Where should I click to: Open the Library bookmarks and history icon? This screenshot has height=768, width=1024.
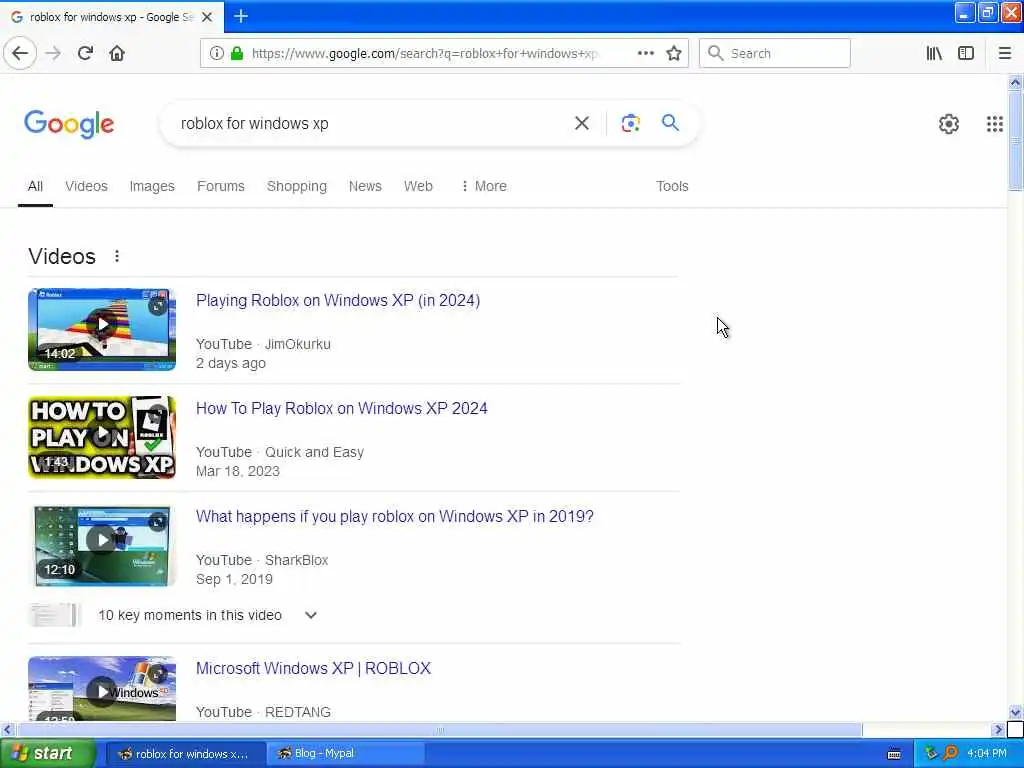point(934,54)
